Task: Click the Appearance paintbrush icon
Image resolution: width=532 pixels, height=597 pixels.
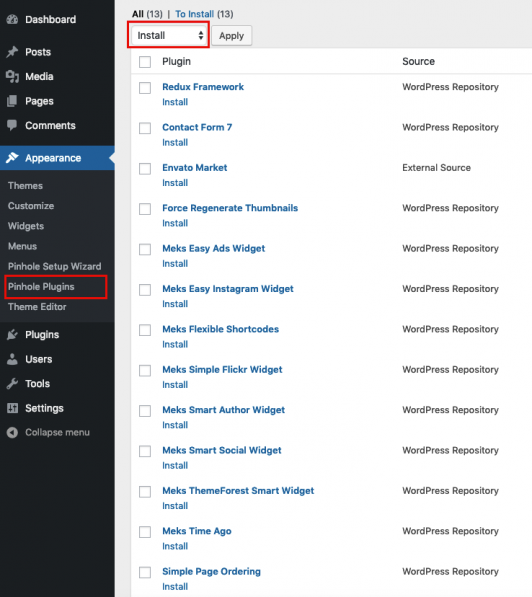Action: point(12,158)
